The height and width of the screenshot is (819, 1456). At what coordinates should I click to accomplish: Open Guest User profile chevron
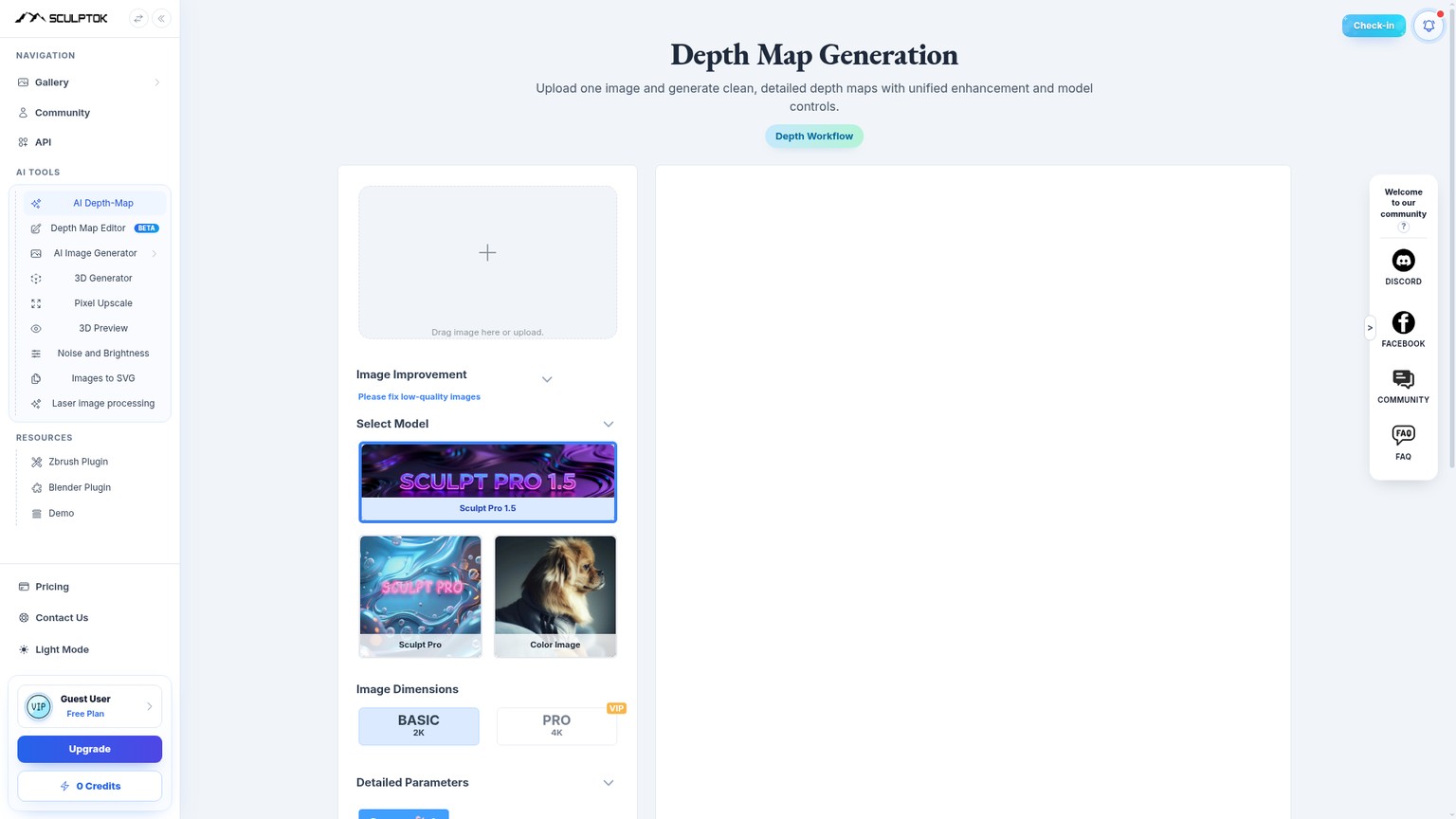pos(149,706)
